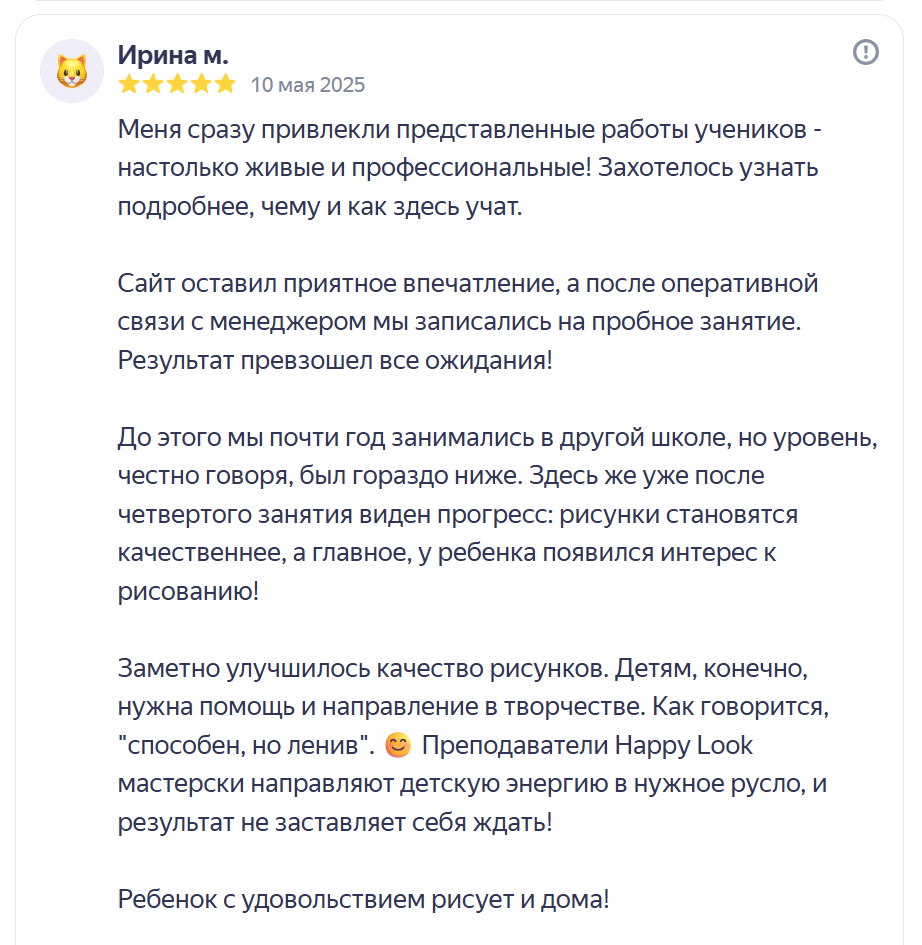This screenshot has height=945, width=922.
Task: Open the reviewer name "Ирина м."
Action: (x=173, y=54)
